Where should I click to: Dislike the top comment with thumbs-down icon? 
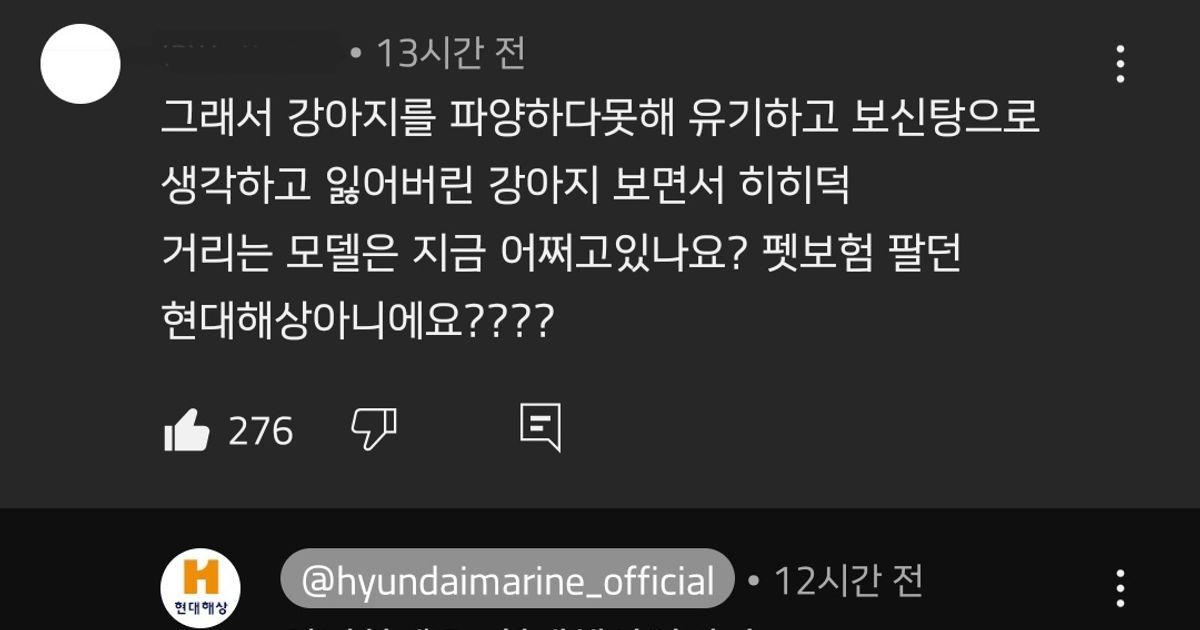[x=374, y=430]
